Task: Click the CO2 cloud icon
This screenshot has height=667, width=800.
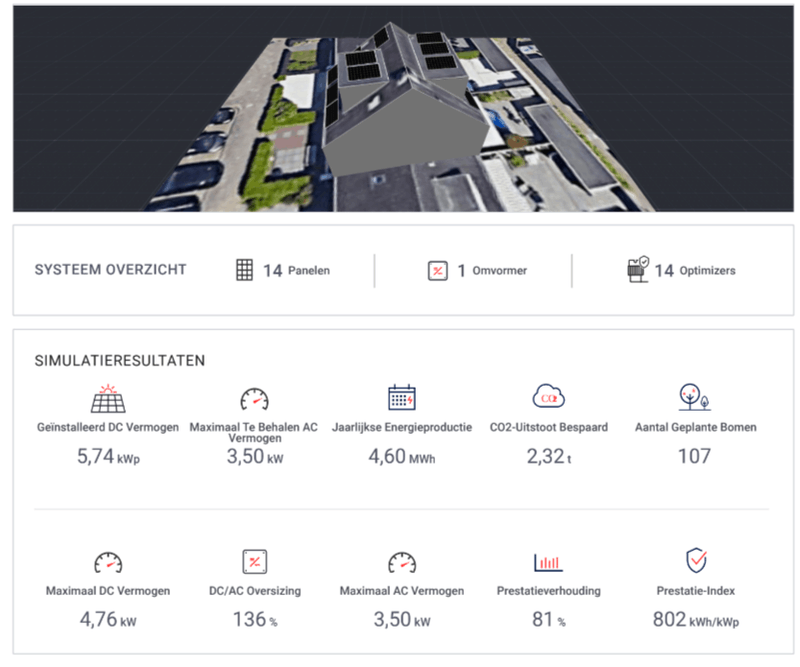Action: click(548, 396)
